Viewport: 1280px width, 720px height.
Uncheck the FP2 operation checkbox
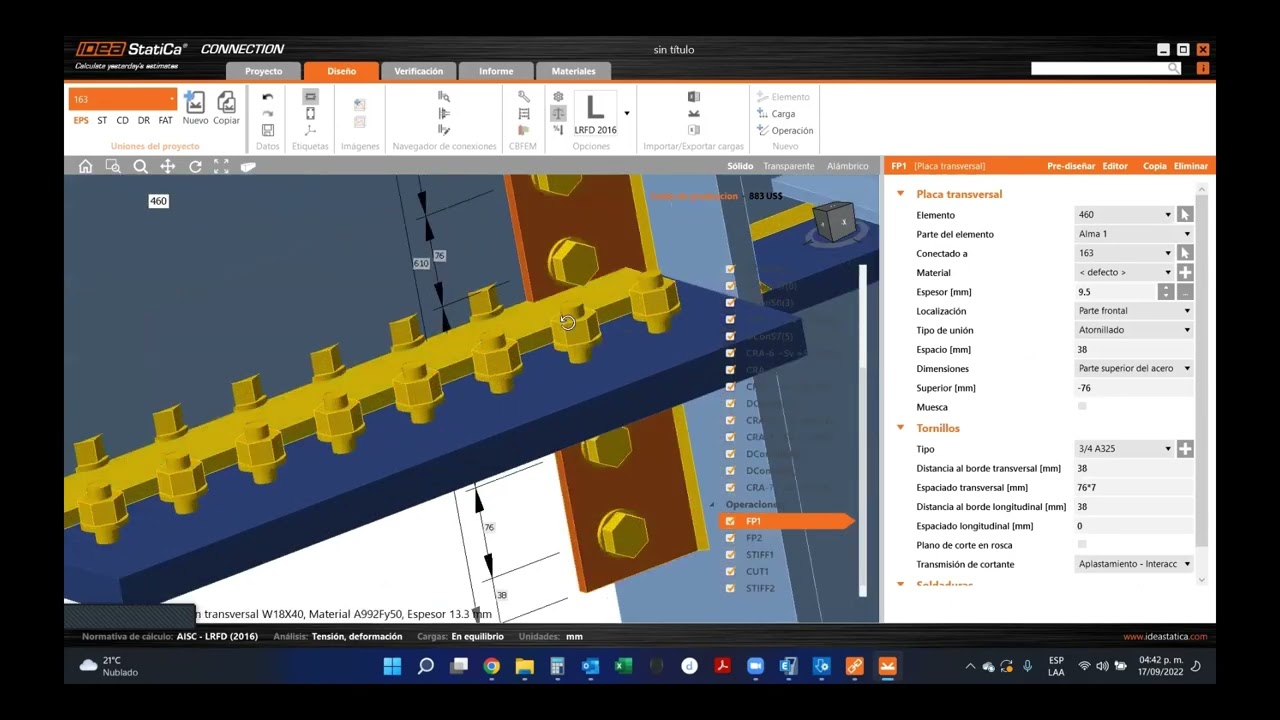[730, 538]
